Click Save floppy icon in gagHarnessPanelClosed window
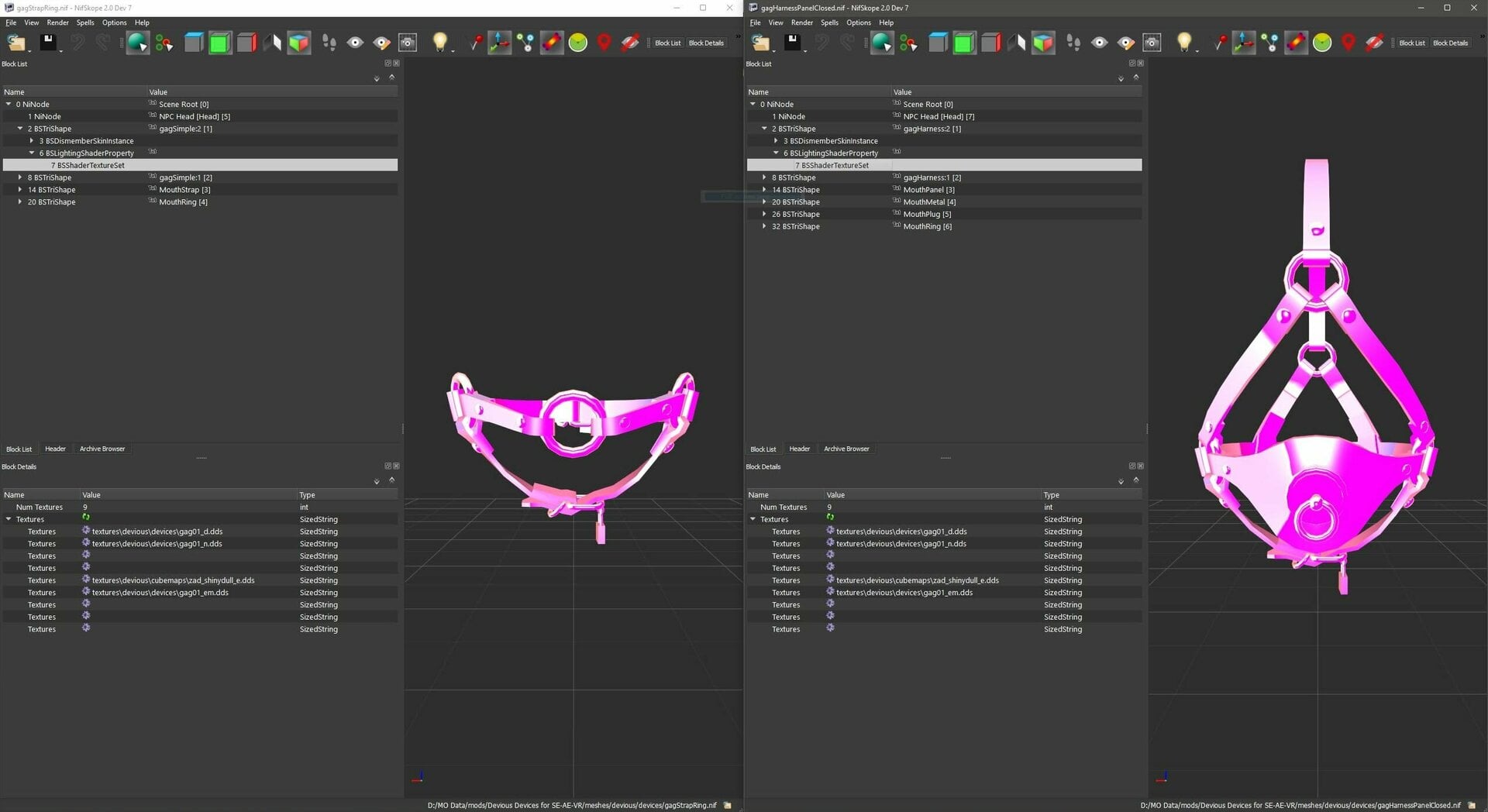The height and width of the screenshot is (812, 1488). pos(792,42)
